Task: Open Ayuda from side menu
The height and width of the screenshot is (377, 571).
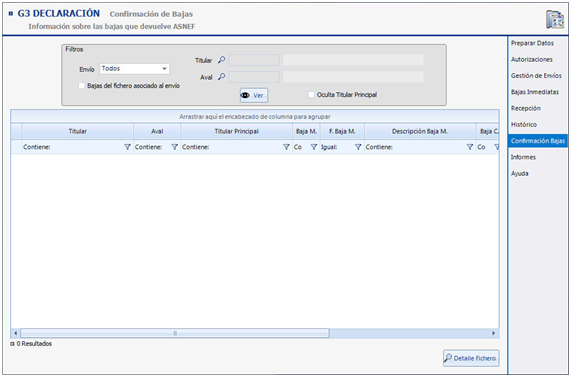Action: tap(519, 174)
